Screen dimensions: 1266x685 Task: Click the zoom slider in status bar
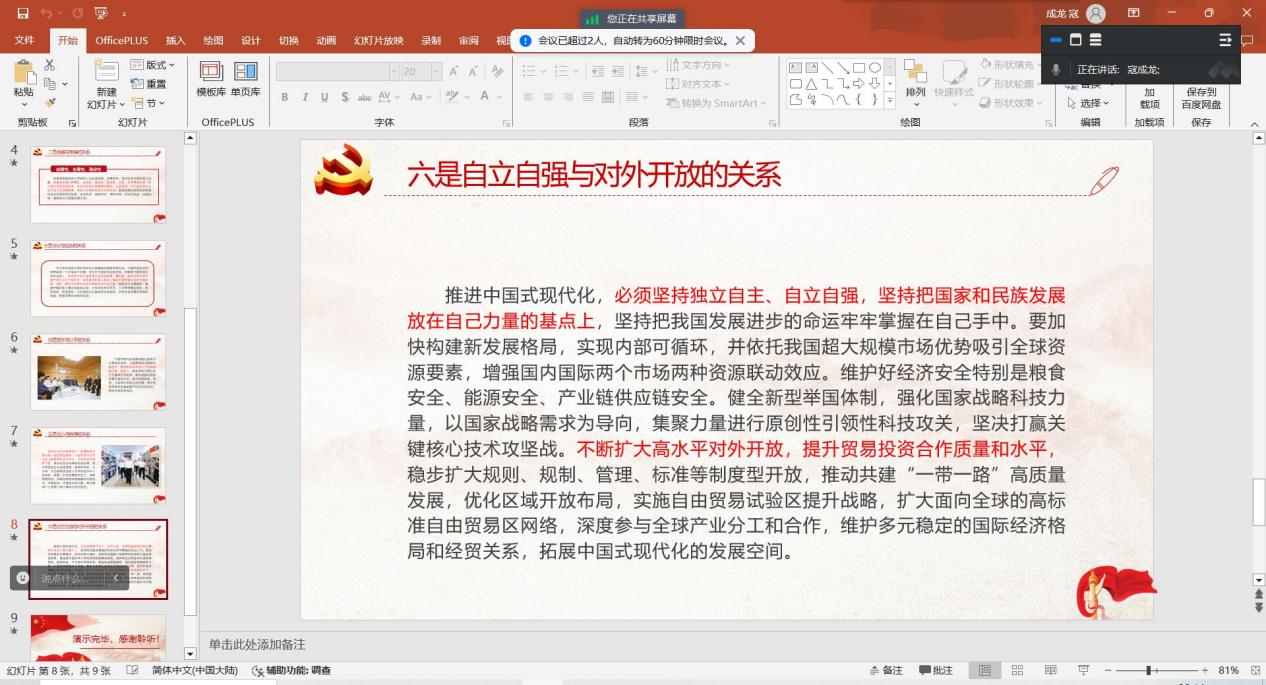pyautogui.click(x=1150, y=670)
